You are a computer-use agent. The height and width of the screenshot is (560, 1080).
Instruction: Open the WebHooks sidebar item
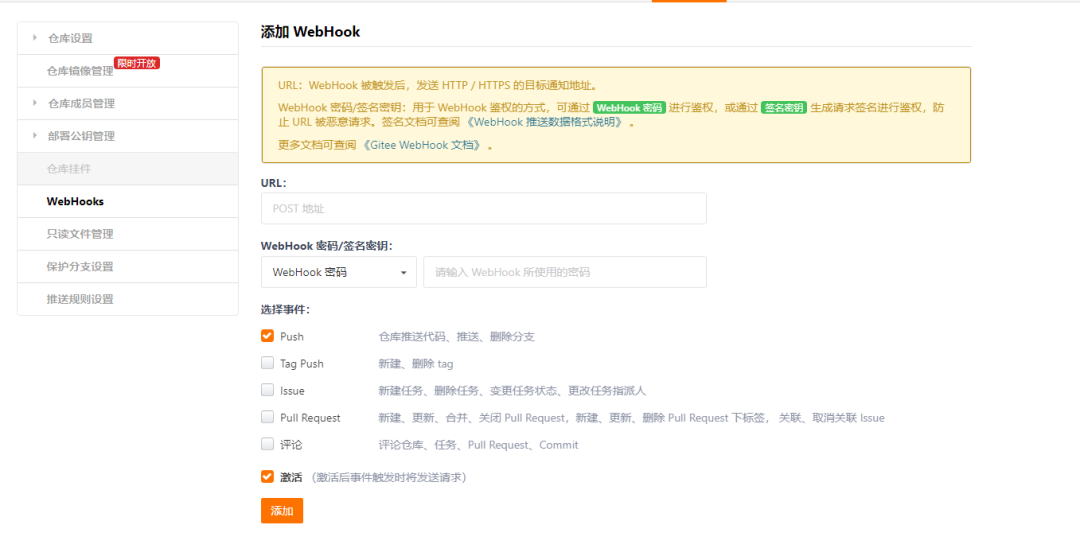pos(127,201)
